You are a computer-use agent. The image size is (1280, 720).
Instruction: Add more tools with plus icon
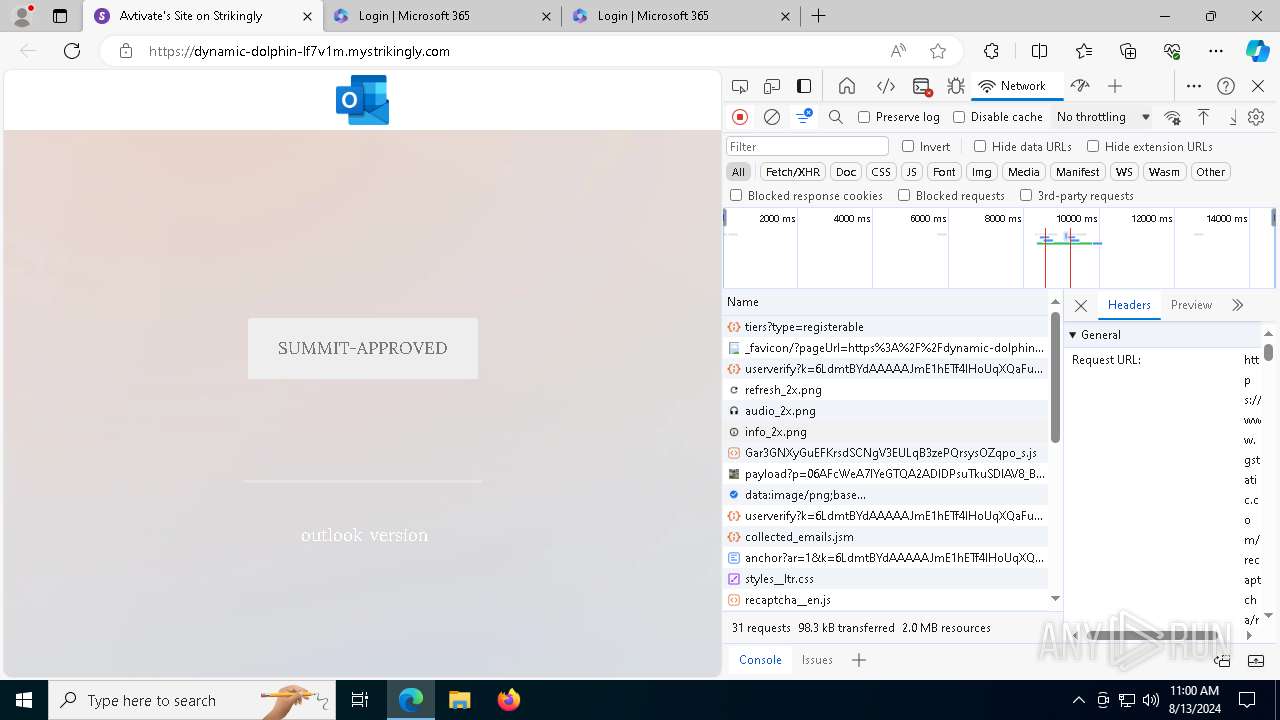(x=1115, y=86)
